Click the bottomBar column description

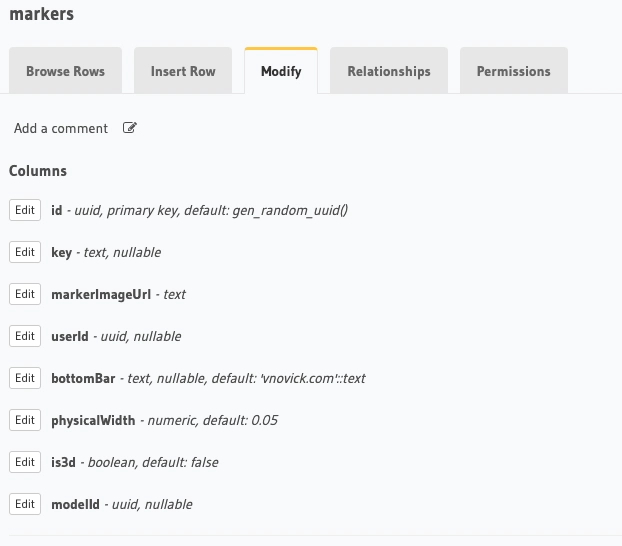pos(245,378)
